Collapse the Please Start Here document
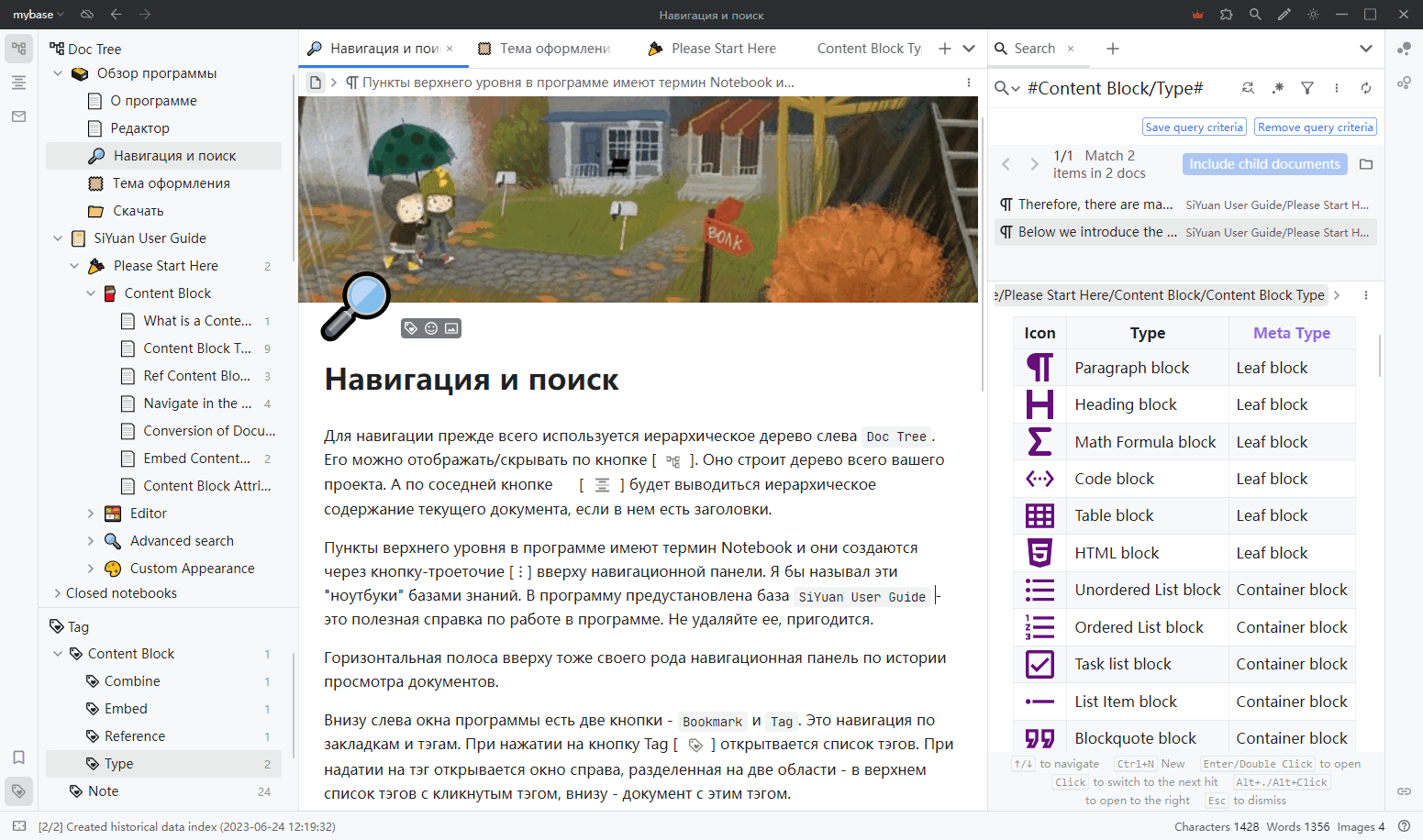 point(74,266)
